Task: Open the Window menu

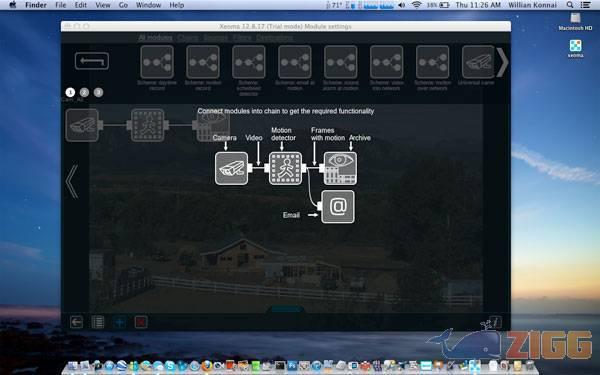Action: click(x=148, y=5)
